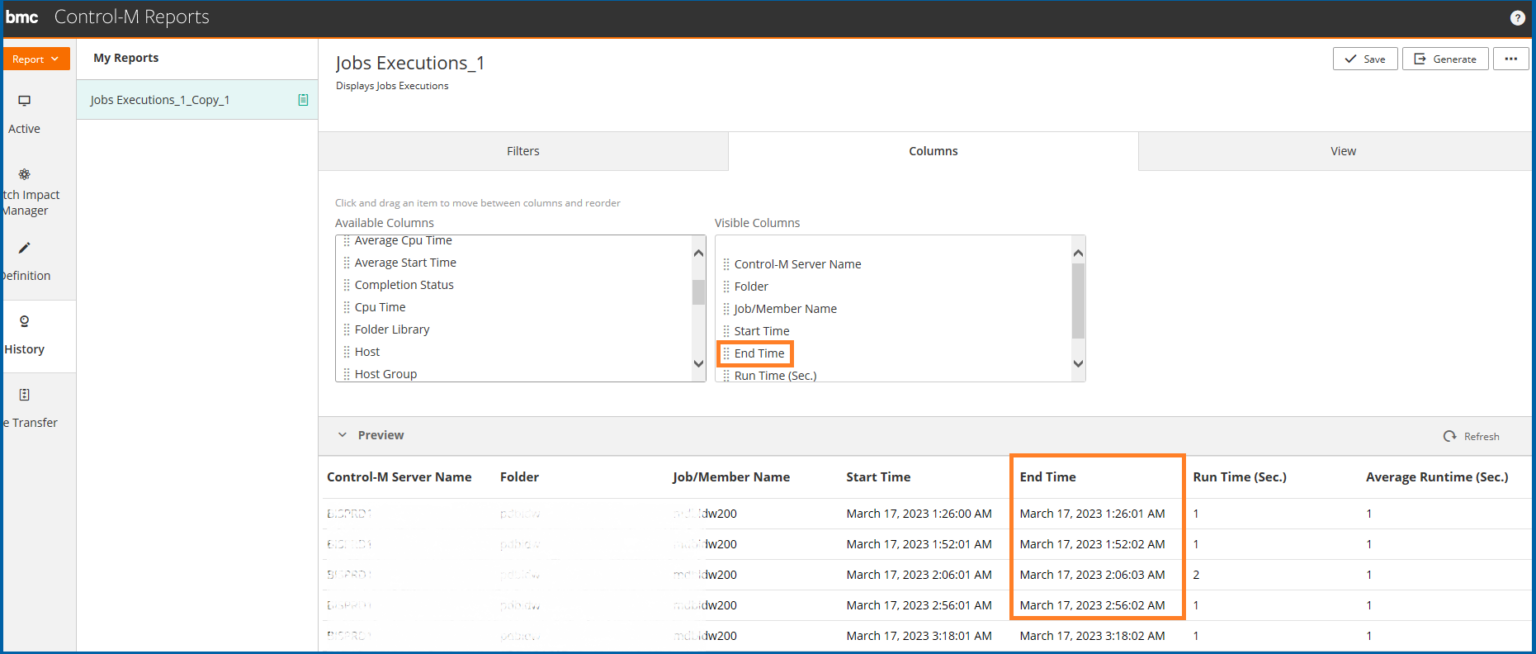Select the History sidebar icon
The width and height of the screenshot is (1536, 654).
point(24,322)
